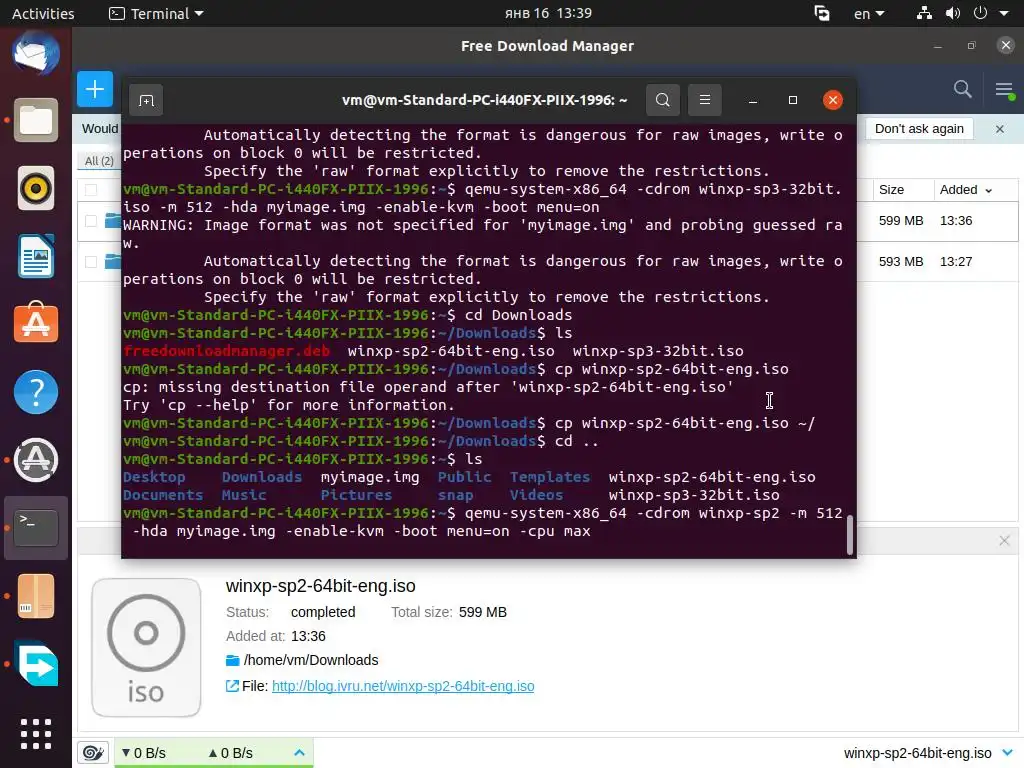Screen dimensions: 1024x768
Task: Adjust volume from the top bar speaker
Action: 953,13
